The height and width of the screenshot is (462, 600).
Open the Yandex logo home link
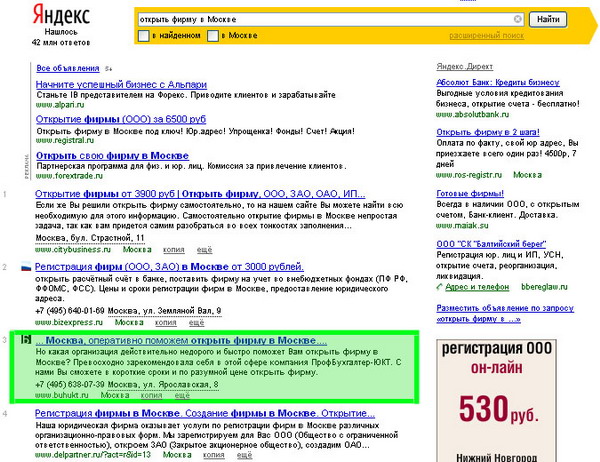(x=61, y=15)
